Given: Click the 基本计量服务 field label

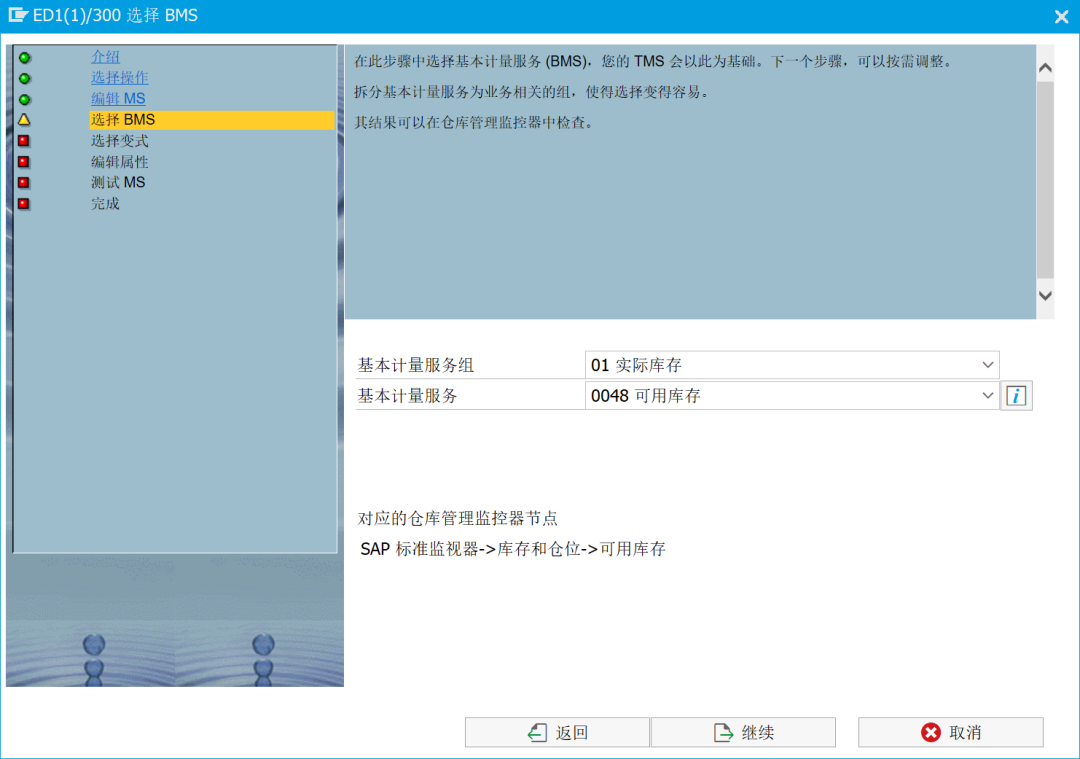Looking at the screenshot, I should (408, 396).
